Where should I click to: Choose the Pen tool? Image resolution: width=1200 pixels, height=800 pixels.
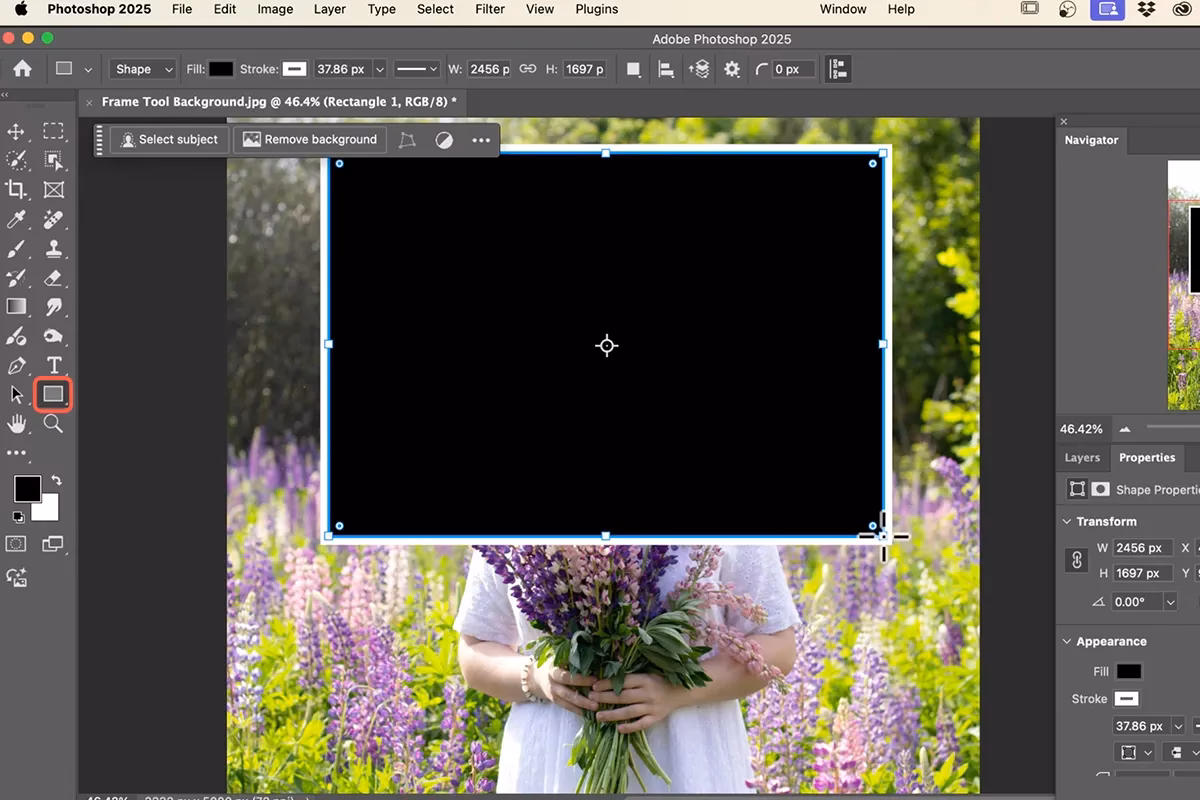(16, 365)
